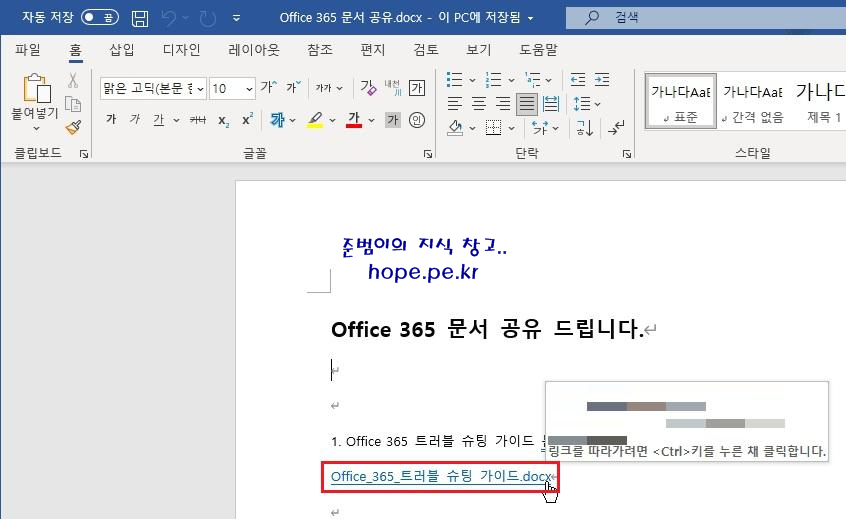Click the Decrease font size icon
846x519 pixels.
(x=294, y=87)
